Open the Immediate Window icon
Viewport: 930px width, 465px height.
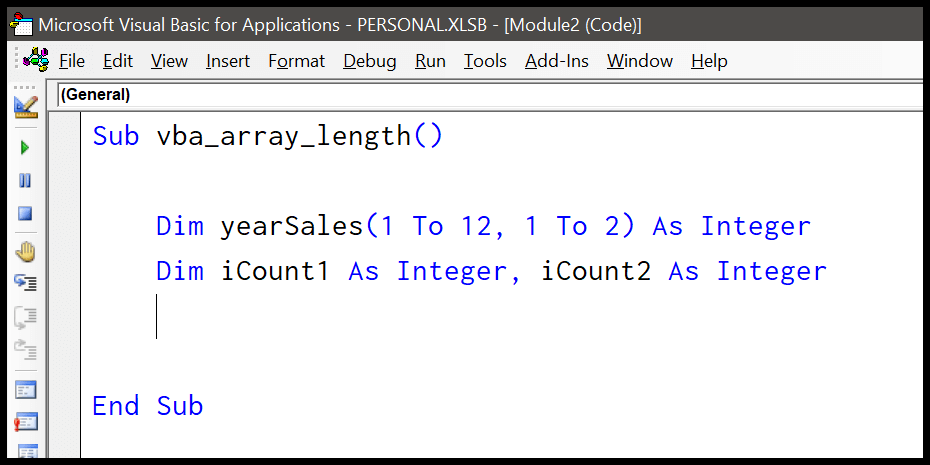click(26, 422)
